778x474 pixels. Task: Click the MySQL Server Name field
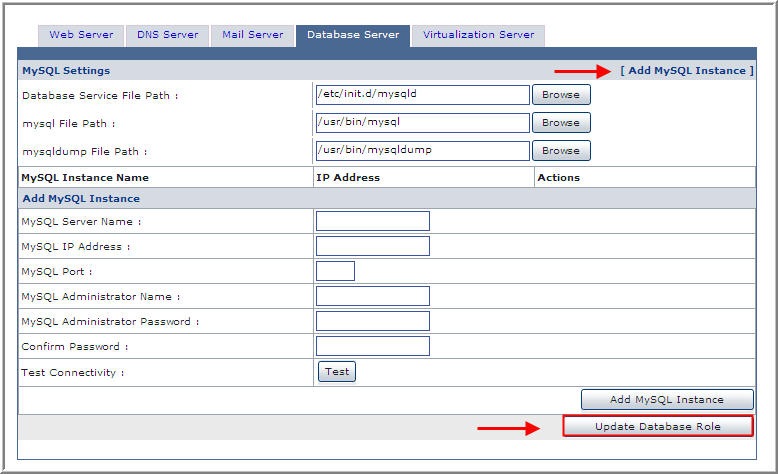372,221
